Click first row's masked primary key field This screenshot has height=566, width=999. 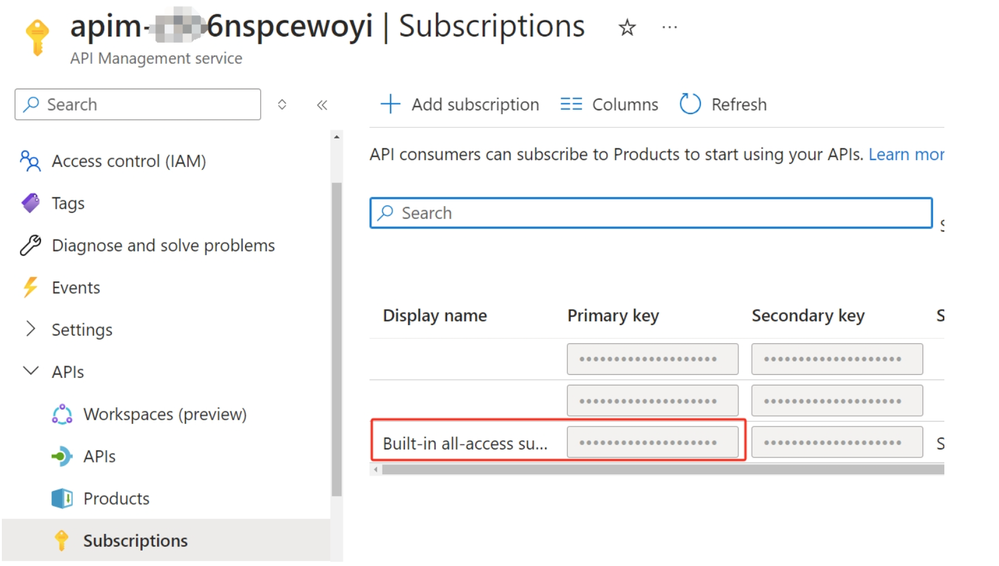tap(652, 359)
